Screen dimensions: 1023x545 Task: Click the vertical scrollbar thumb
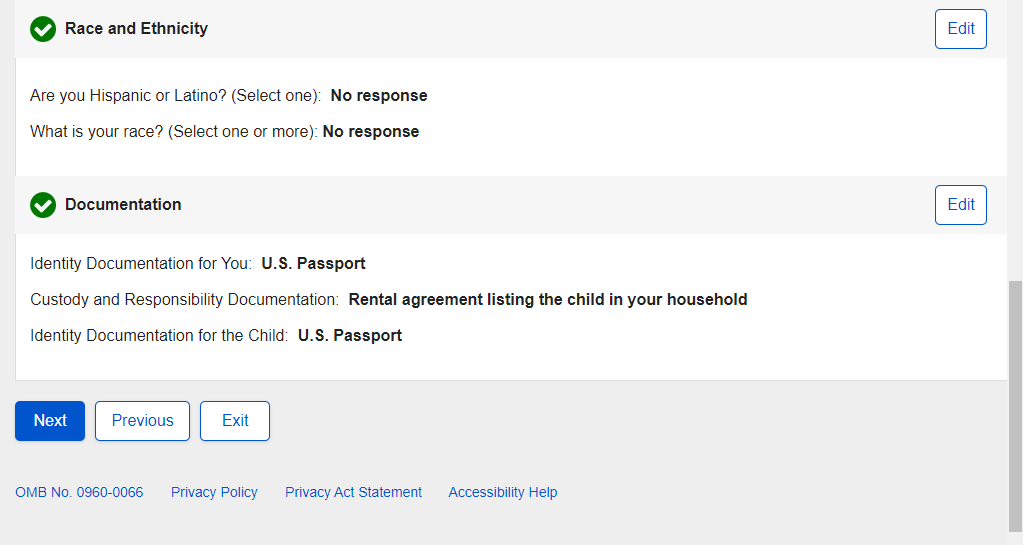(1015, 400)
